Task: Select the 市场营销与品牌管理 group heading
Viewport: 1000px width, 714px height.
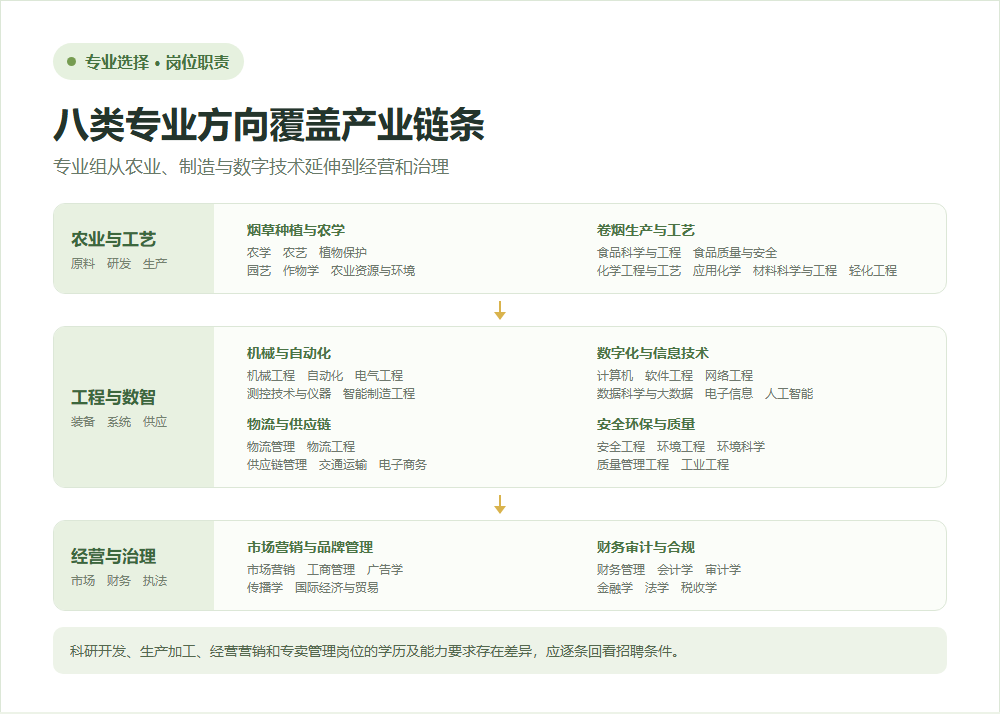Action: (310, 548)
